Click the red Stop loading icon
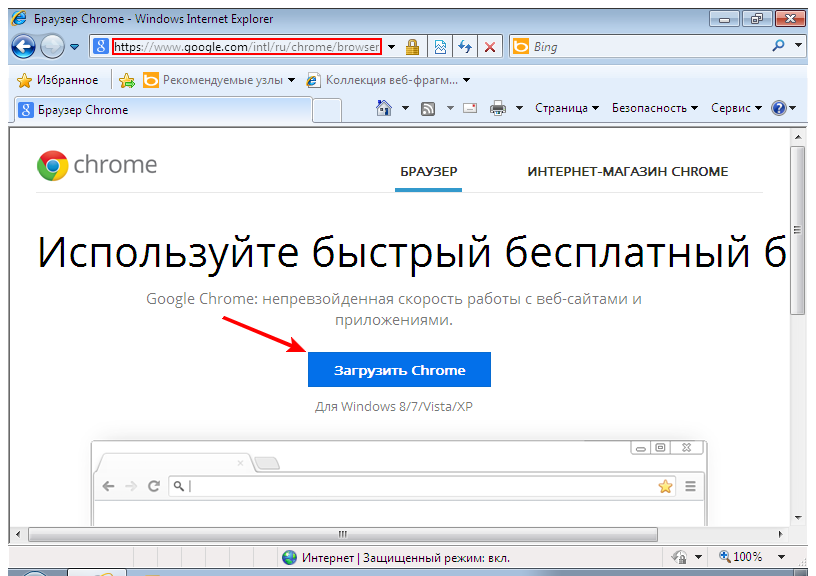The height and width of the screenshot is (576, 816). click(490, 47)
